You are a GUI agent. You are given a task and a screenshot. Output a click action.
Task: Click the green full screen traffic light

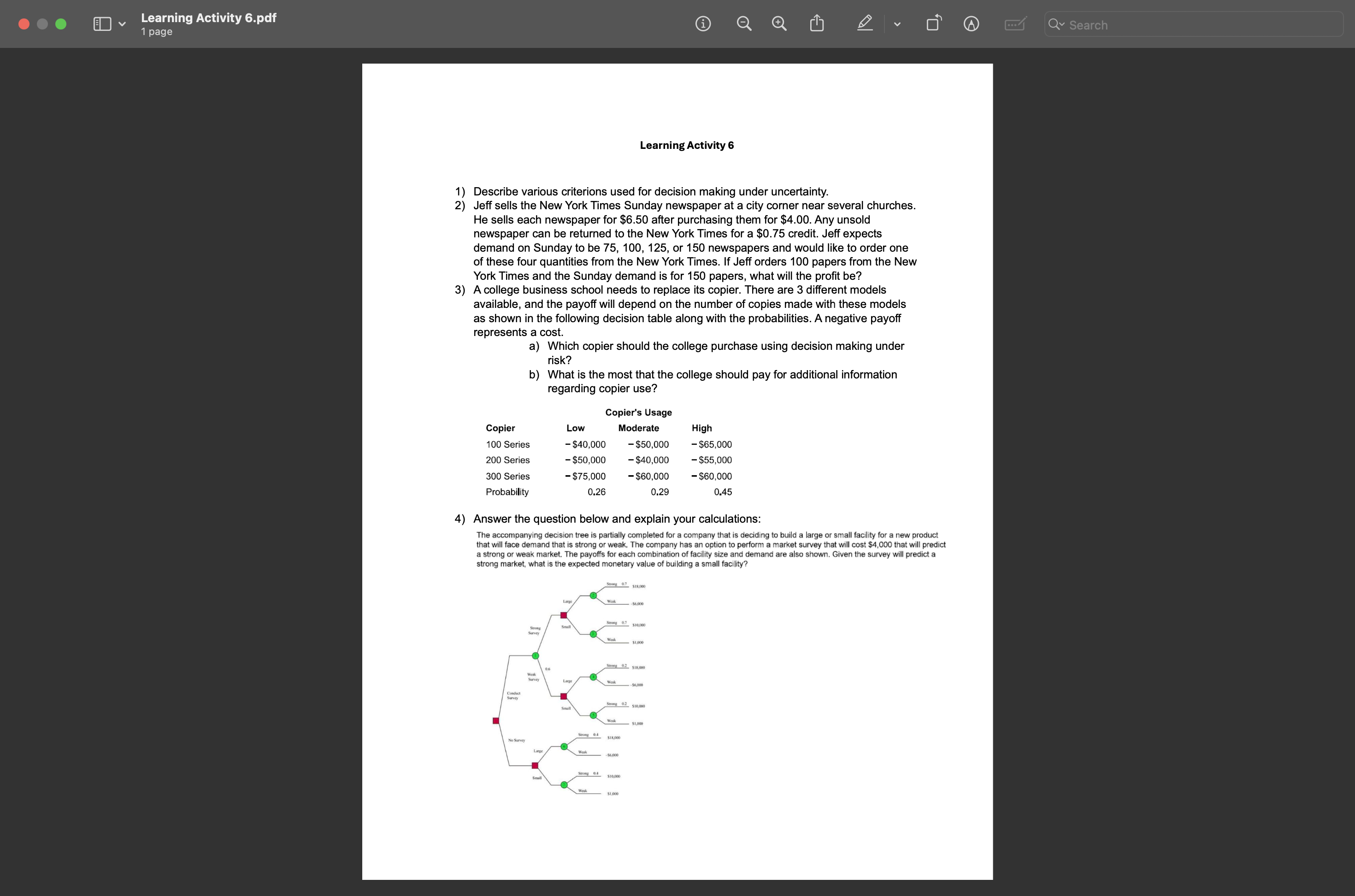[x=60, y=24]
